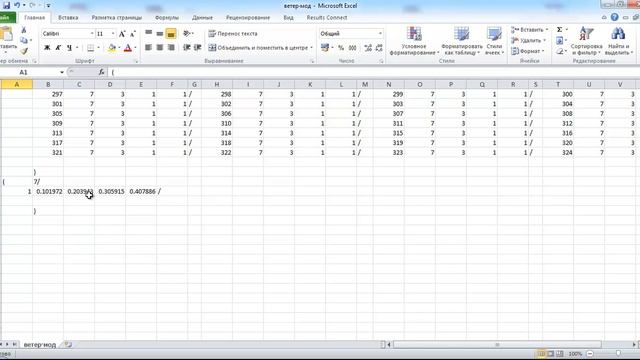The image size is (640, 360).
Task: Click the Name Box showing A1
Action: (30, 72)
